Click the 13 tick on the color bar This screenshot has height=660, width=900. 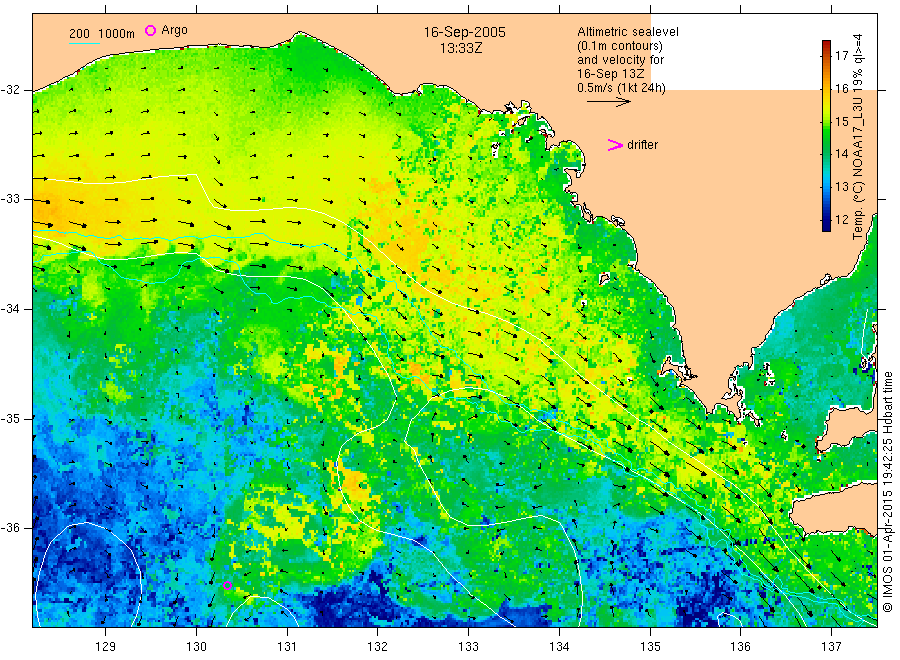point(842,187)
